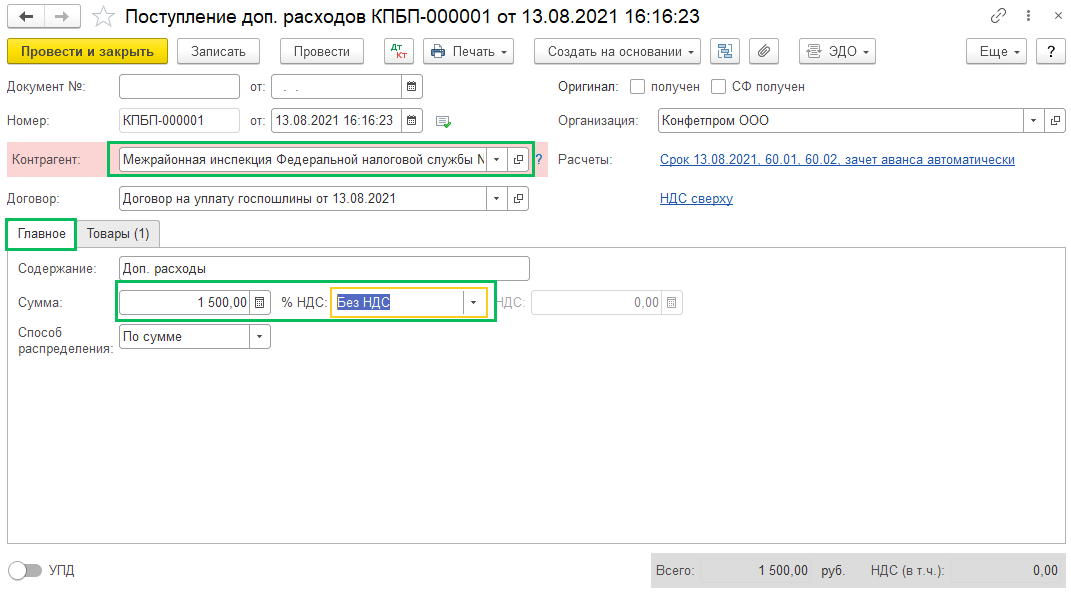Add document to favorites with star

coord(102,17)
